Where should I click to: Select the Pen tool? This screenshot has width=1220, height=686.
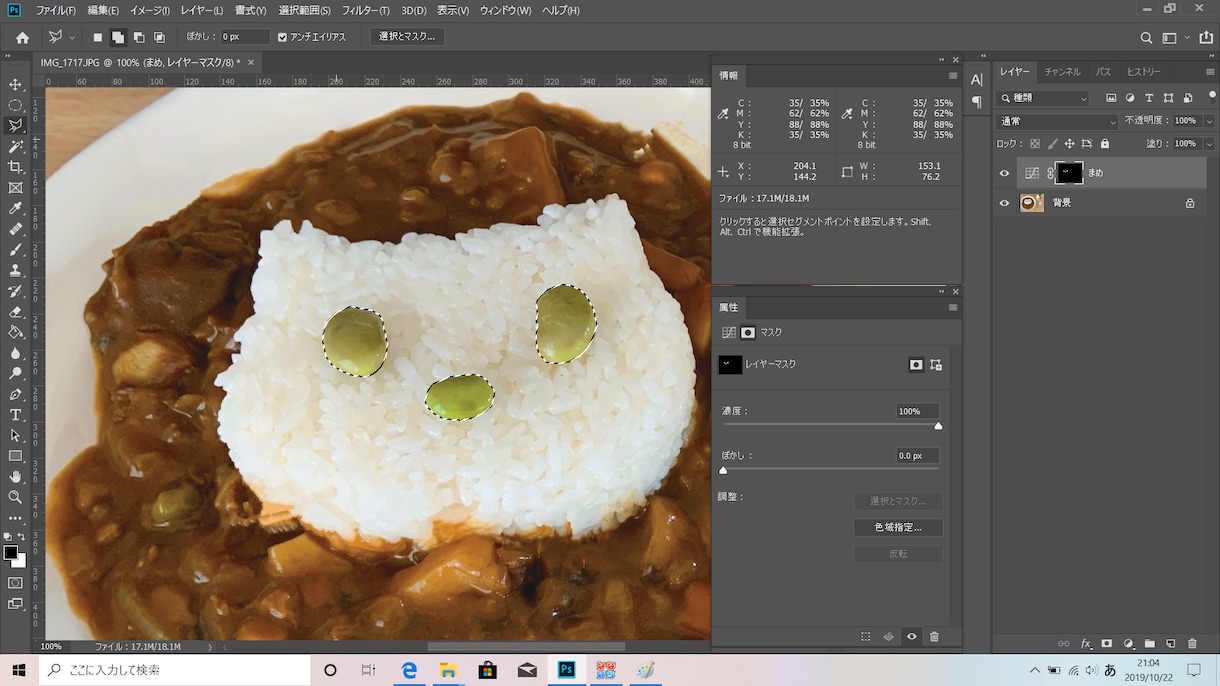[15, 394]
